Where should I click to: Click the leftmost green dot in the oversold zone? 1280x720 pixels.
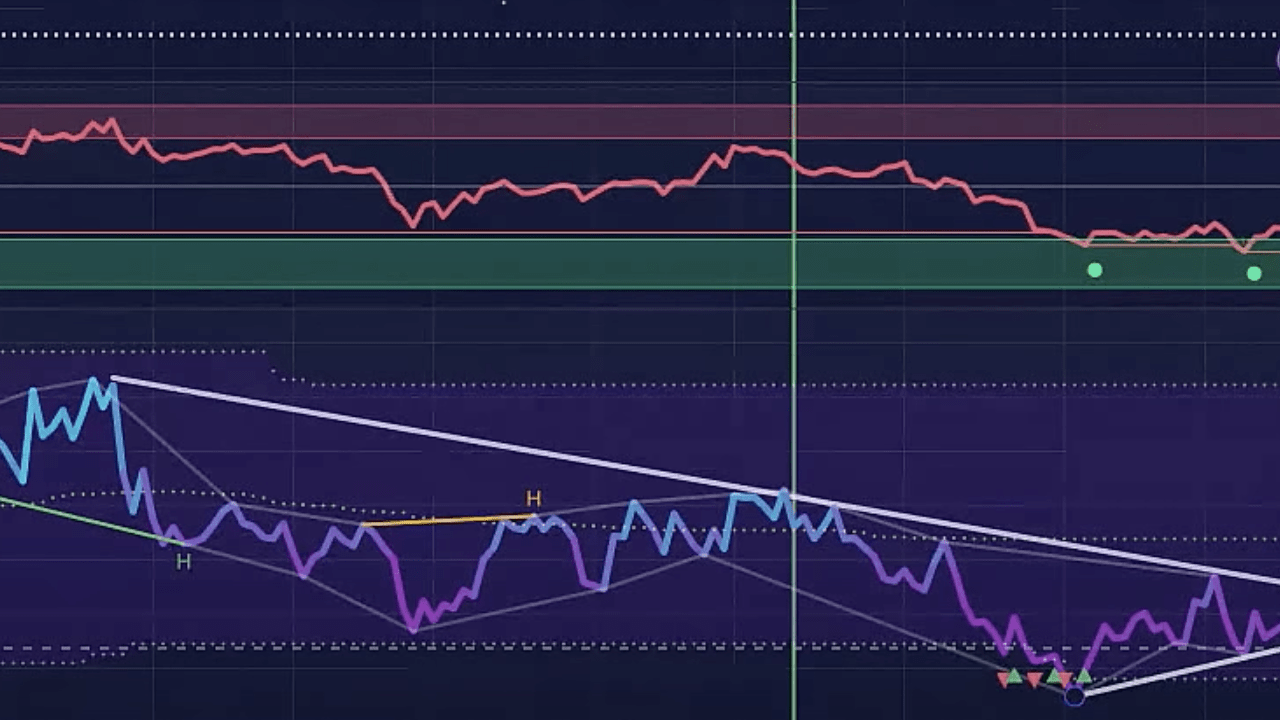1095,270
